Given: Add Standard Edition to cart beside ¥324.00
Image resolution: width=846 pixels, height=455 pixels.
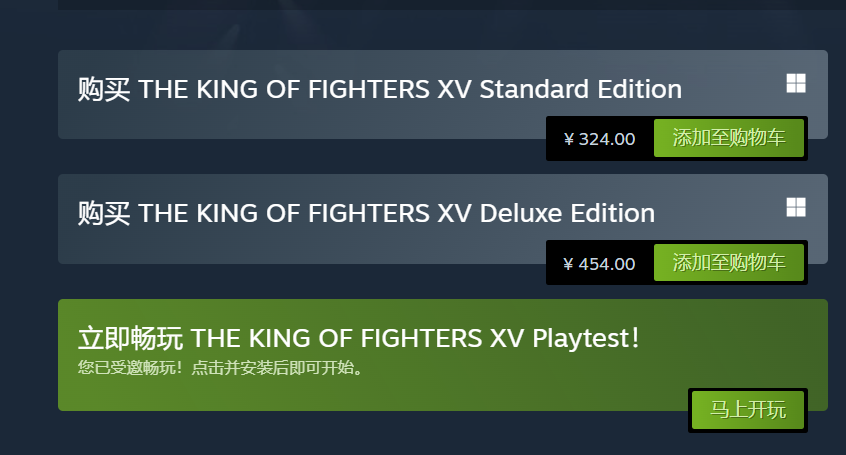Looking at the screenshot, I should click(x=729, y=138).
